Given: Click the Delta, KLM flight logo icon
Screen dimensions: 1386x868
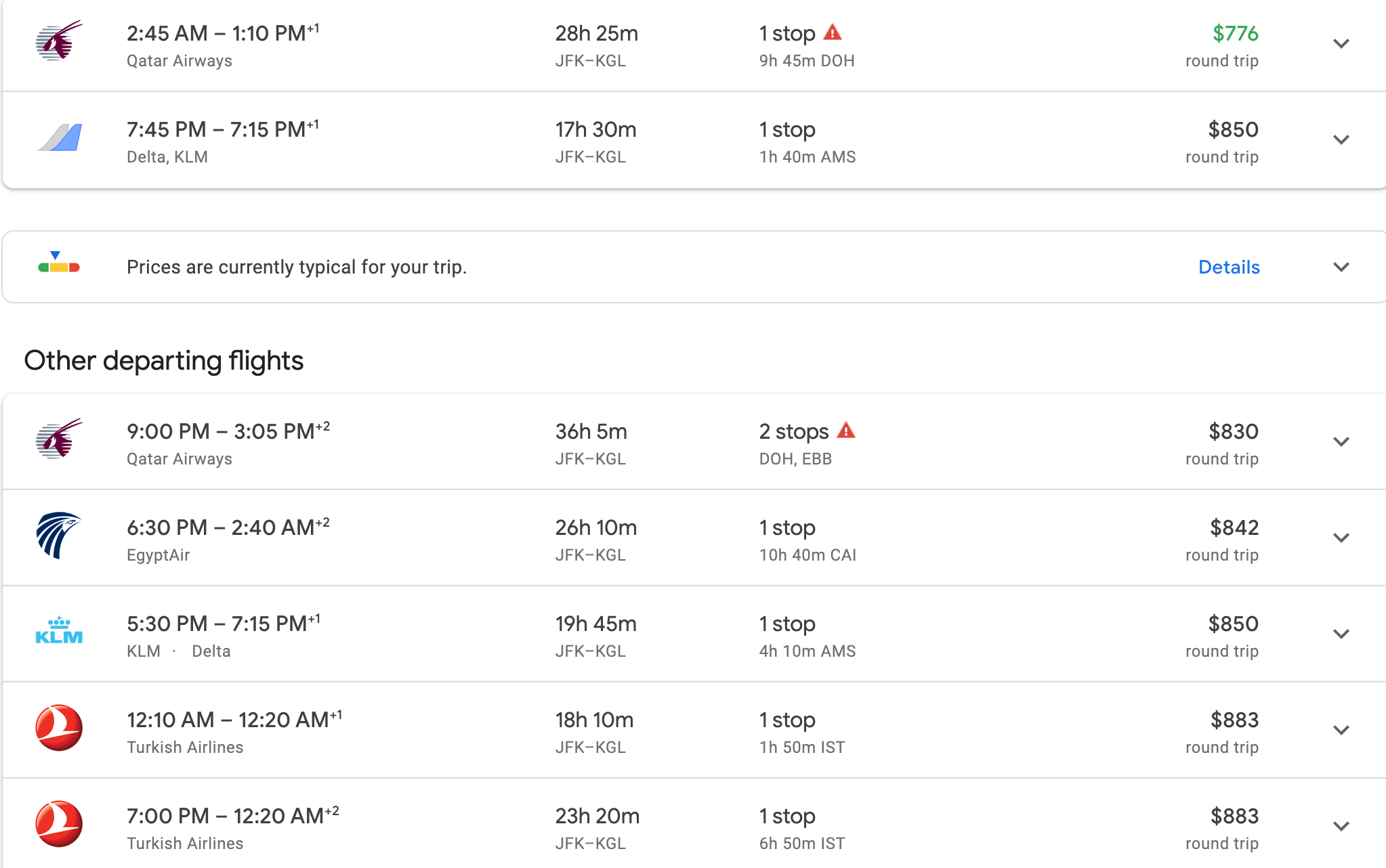Looking at the screenshot, I should click(x=60, y=137).
